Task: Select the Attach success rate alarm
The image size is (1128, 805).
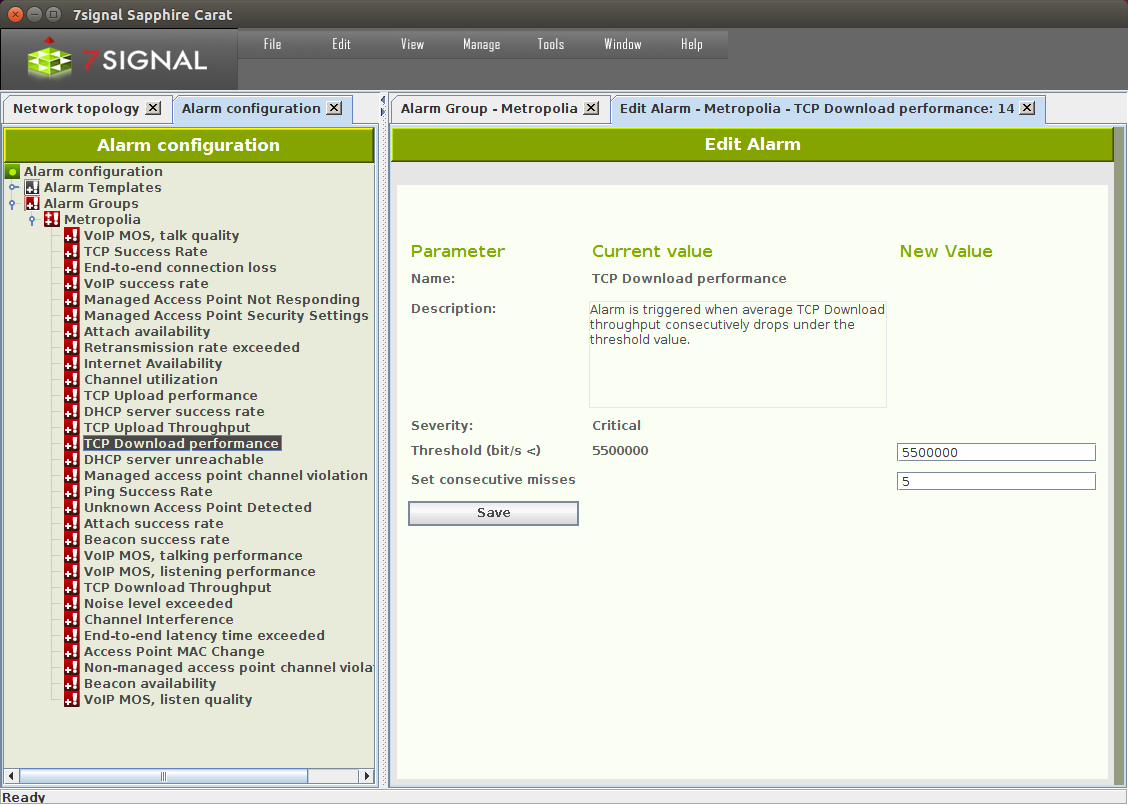Action: (154, 524)
